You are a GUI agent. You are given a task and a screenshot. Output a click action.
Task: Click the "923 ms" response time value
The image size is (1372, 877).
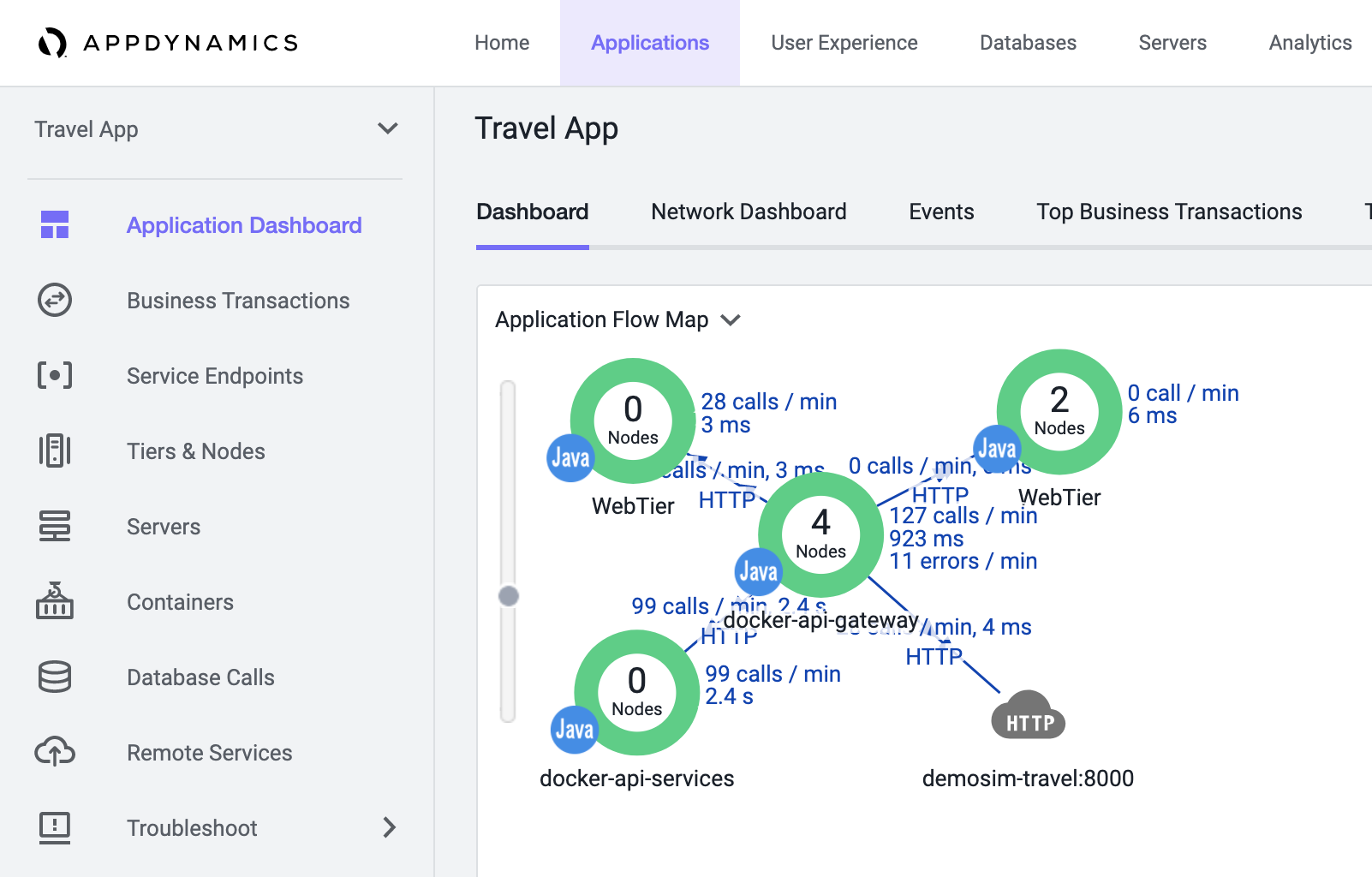click(x=927, y=539)
